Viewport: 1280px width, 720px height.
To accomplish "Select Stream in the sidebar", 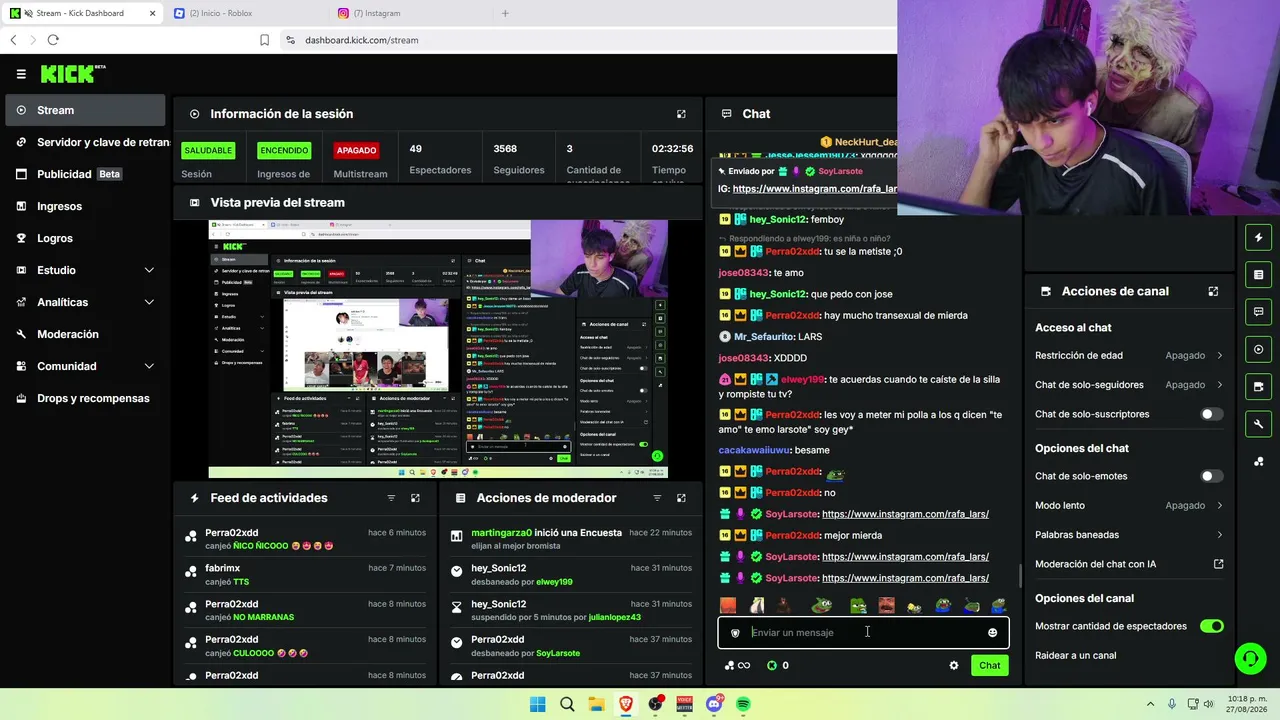I will coord(85,110).
